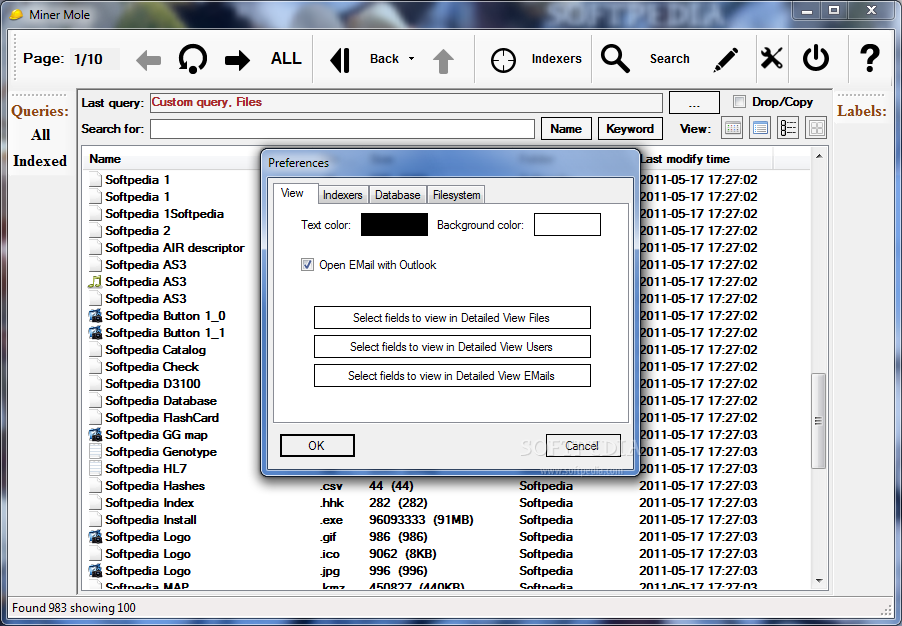Select the Softpedia Hashes file
Screen dimensions: 902x626
155,486
